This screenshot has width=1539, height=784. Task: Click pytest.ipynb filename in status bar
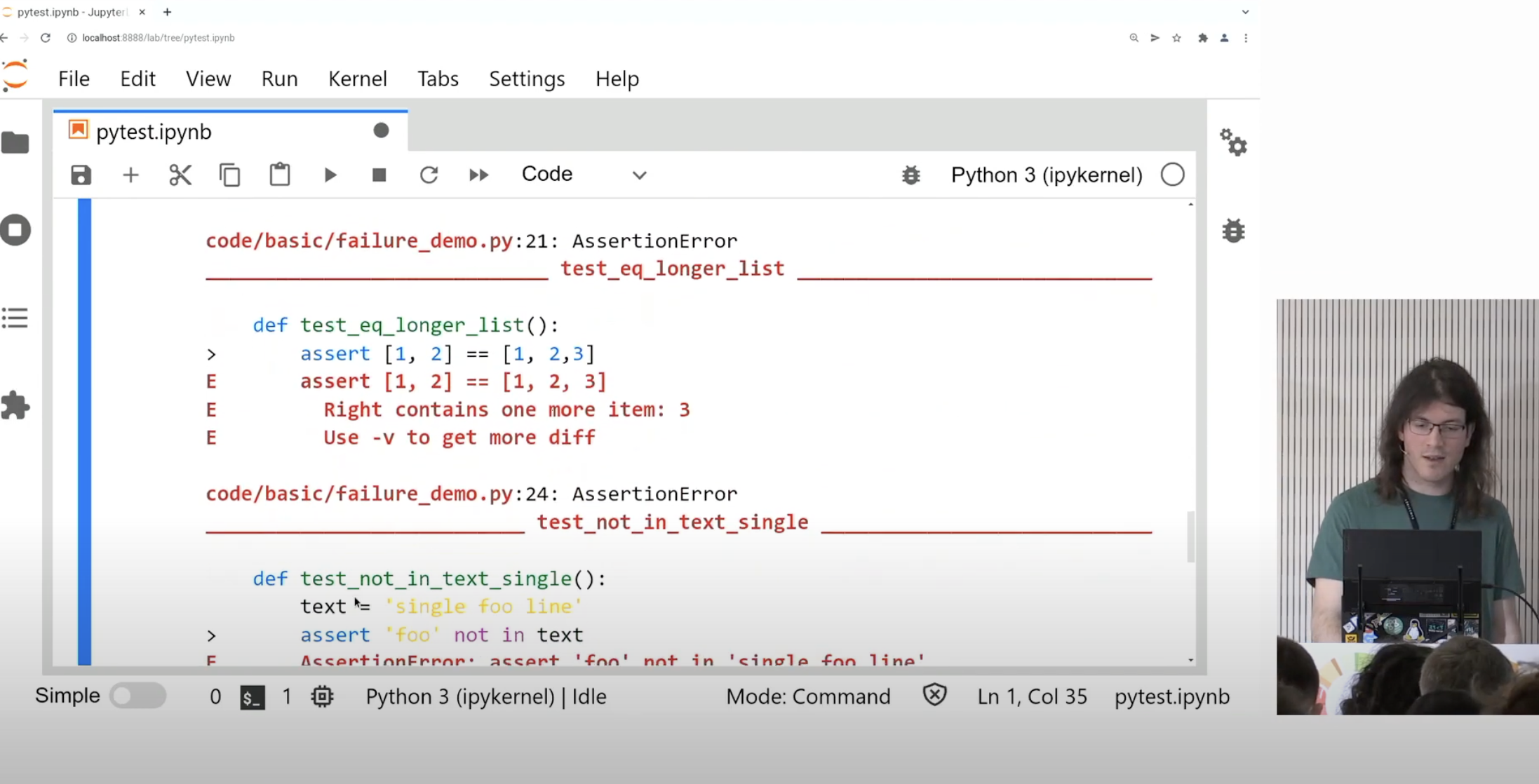pyautogui.click(x=1172, y=696)
